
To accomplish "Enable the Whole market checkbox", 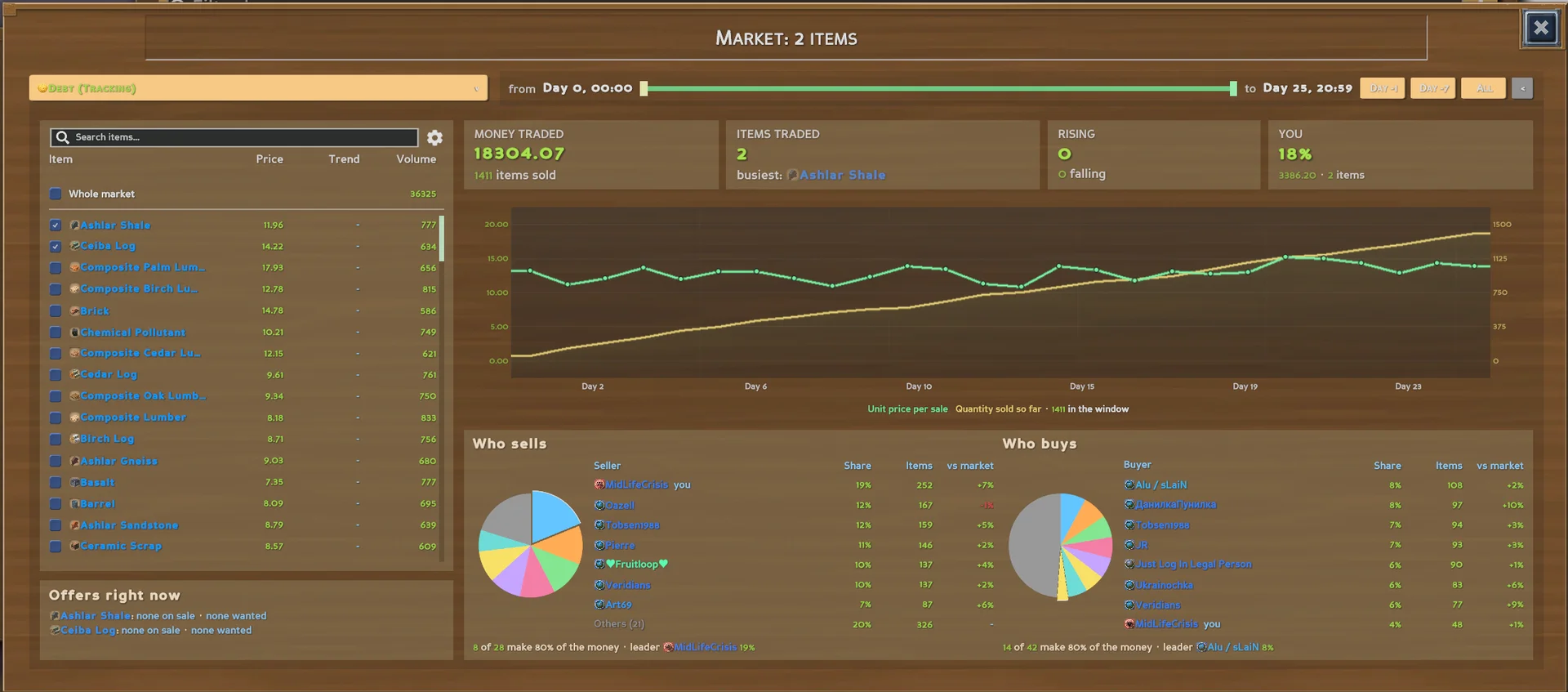I will (x=56, y=194).
